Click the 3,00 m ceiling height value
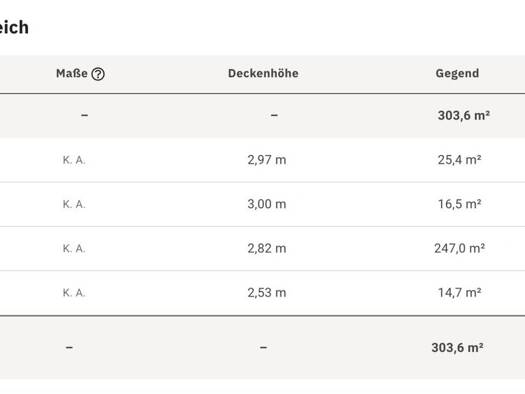This screenshot has height=394, width=525. click(x=267, y=204)
